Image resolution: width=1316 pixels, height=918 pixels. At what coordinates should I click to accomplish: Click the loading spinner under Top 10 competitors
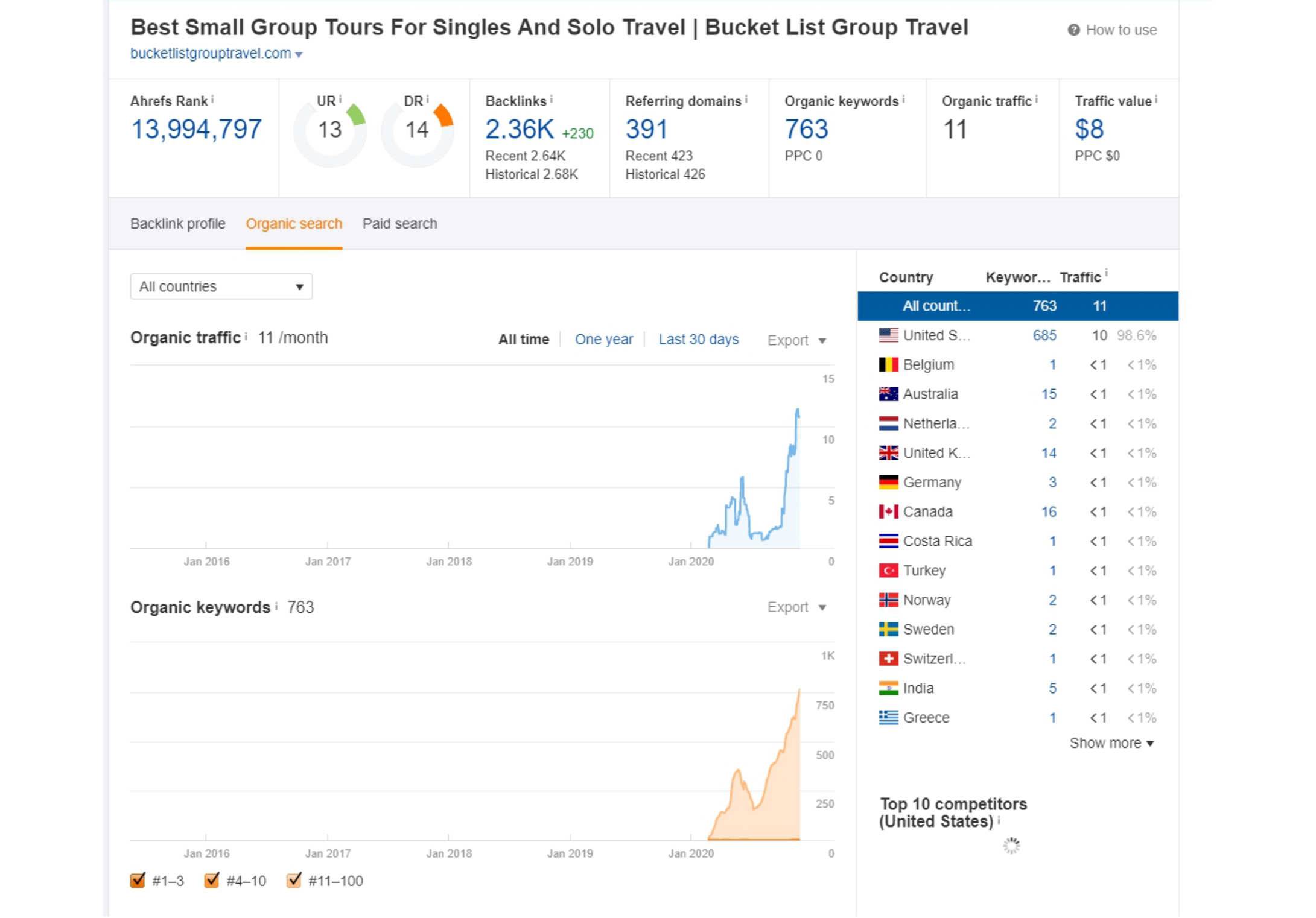[x=1011, y=846]
